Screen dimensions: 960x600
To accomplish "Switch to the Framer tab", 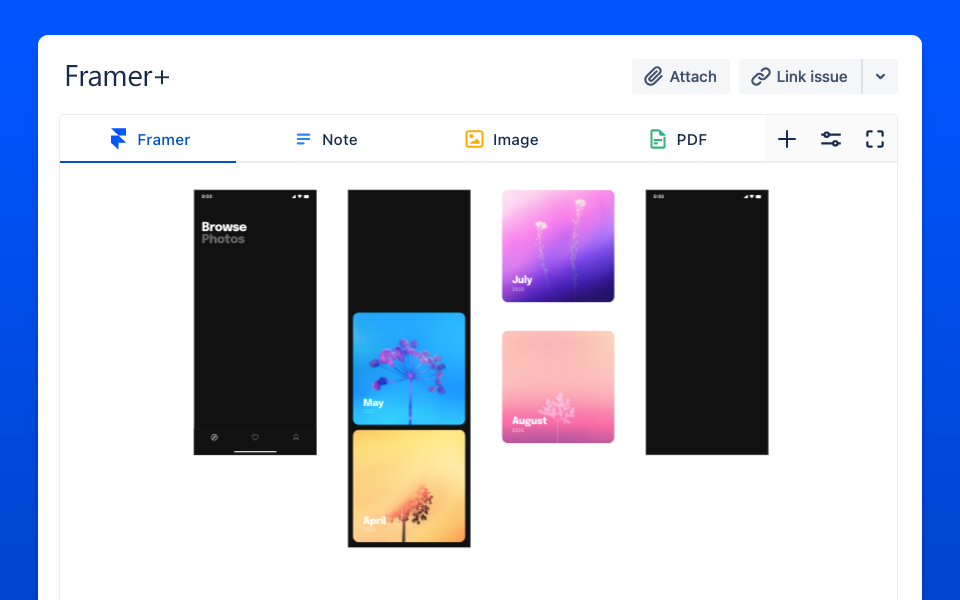I will coord(148,139).
